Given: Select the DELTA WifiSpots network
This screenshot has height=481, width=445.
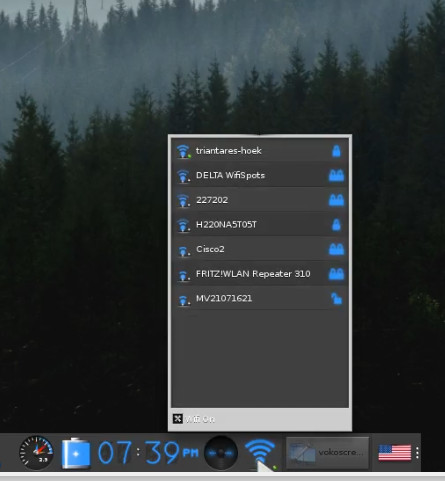Looking at the screenshot, I should (x=260, y=175).
